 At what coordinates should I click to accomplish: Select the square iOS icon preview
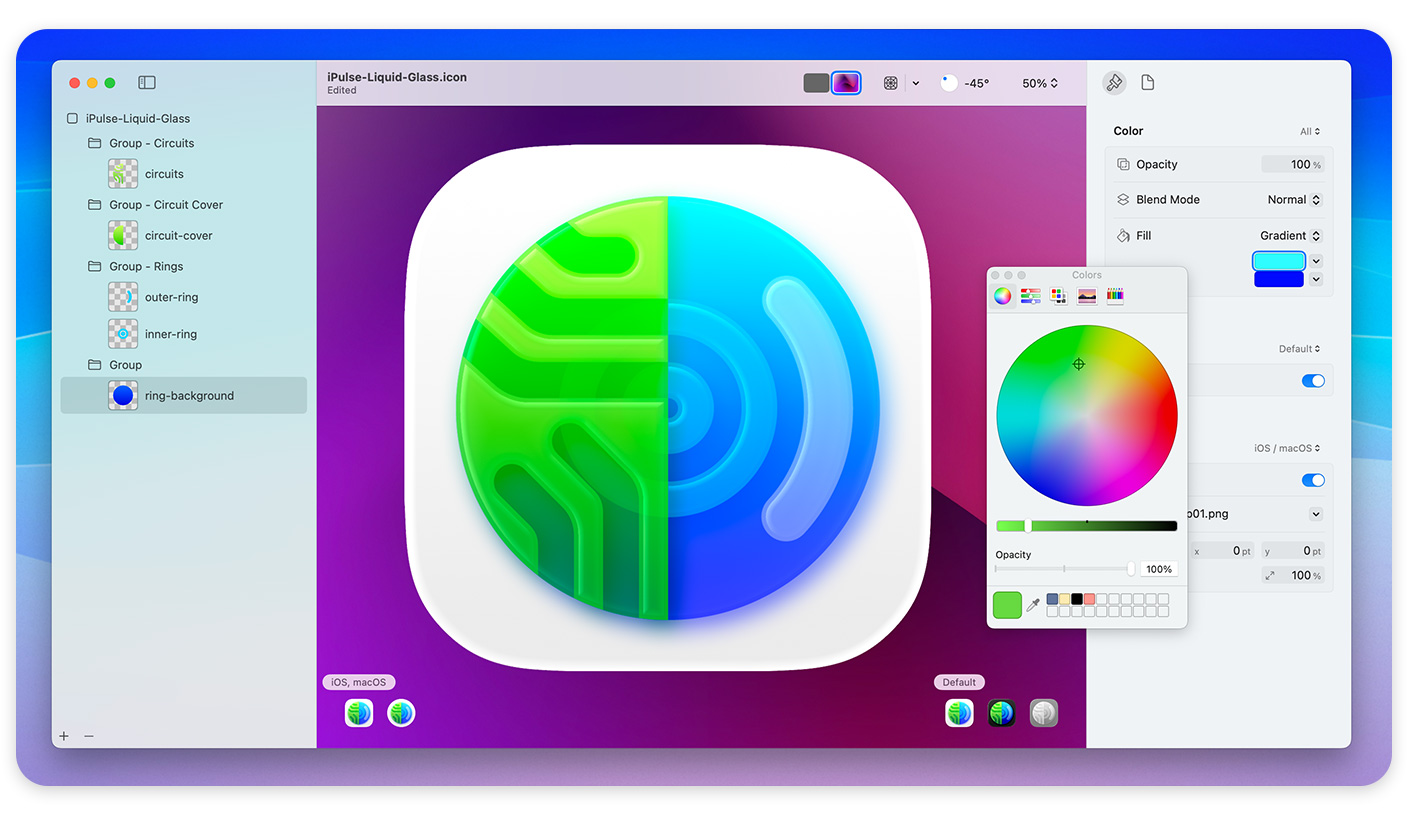coord(359,713)
